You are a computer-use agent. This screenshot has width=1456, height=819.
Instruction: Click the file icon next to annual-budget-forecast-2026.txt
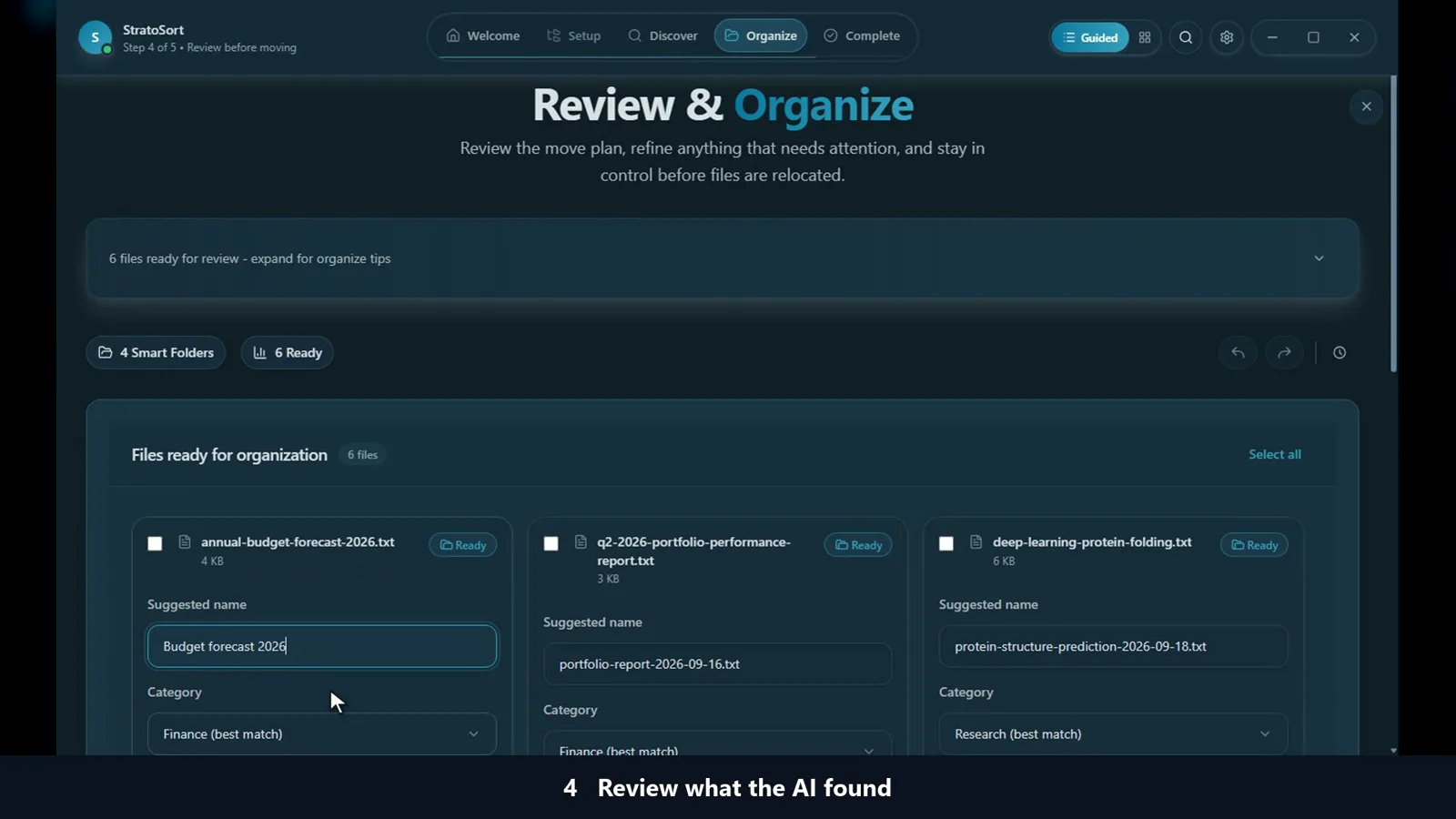pyautogui.click(x=185, y=541)
